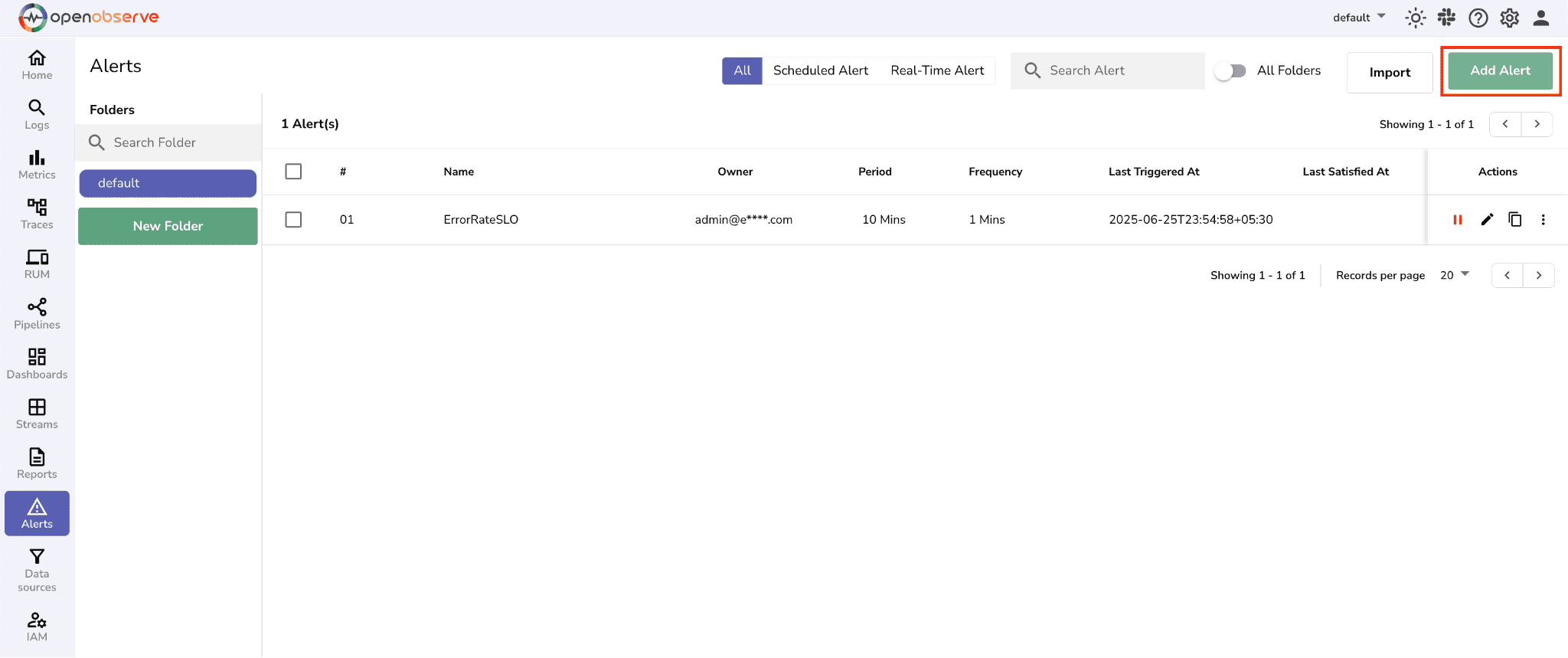Open Streams section
Screen dimensions: 1568x658
(x=37, y=414)
